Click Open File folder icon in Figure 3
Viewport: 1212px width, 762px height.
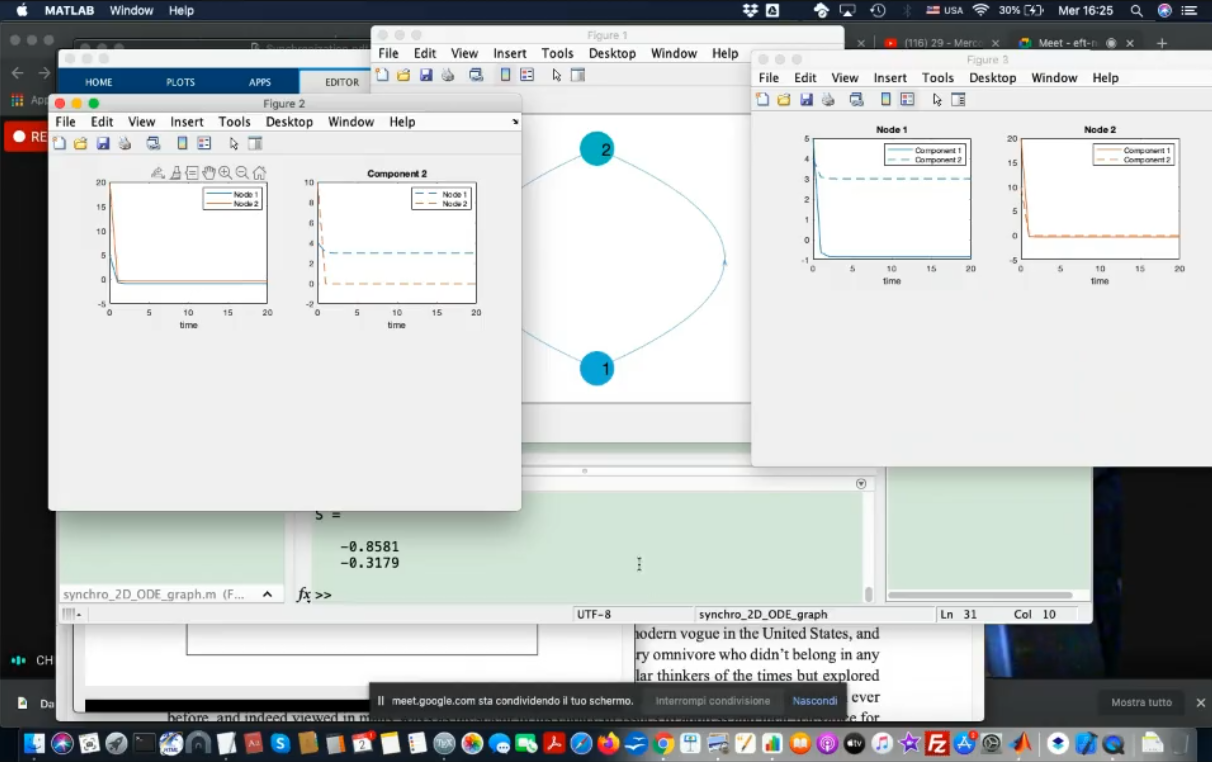click(784, 100)
